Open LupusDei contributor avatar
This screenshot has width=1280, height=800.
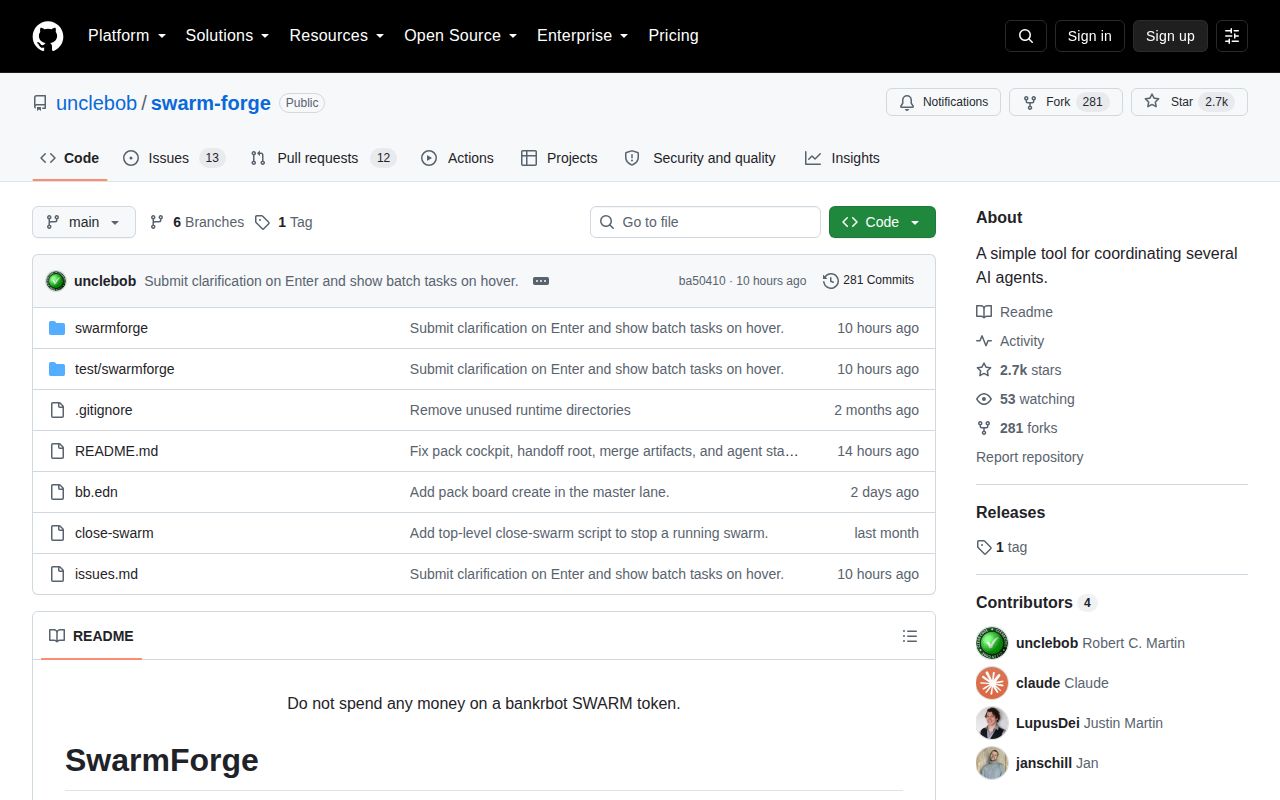[x=992, y=723]
